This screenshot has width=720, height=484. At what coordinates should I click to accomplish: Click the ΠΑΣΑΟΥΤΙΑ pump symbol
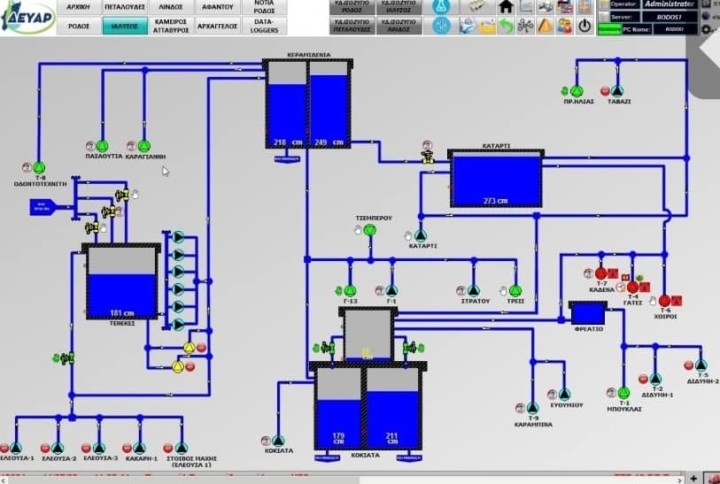coord(103,145)
